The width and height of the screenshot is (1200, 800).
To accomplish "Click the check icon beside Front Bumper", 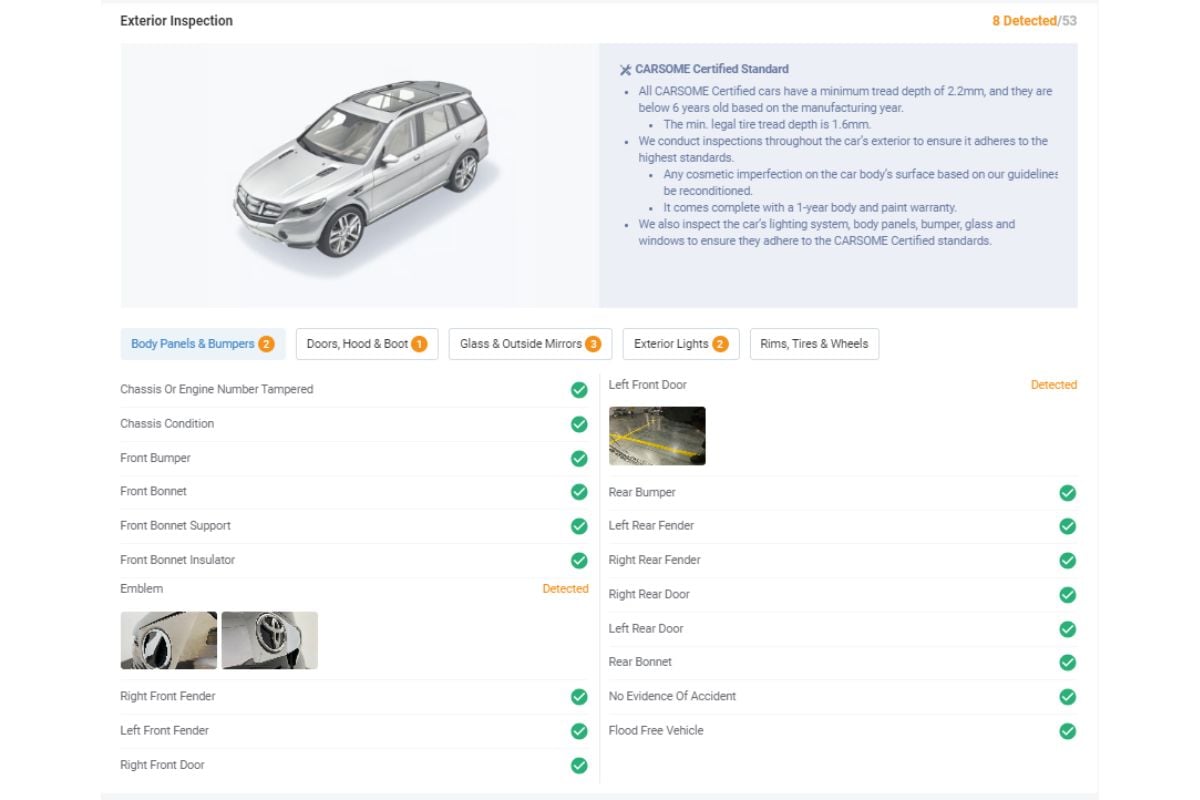I will click(x=579, y=458).
